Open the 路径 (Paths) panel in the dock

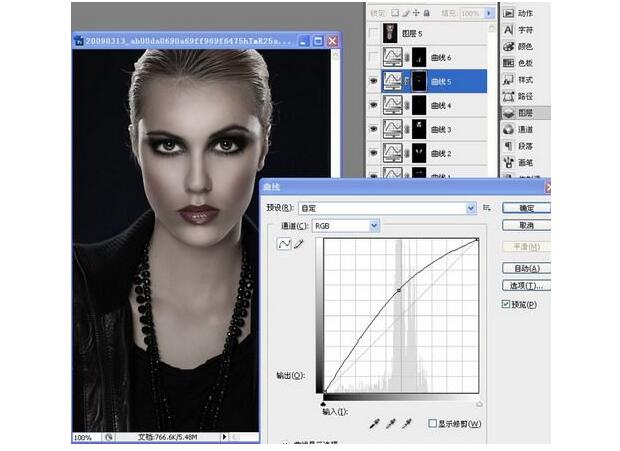(x=519, y=96)
